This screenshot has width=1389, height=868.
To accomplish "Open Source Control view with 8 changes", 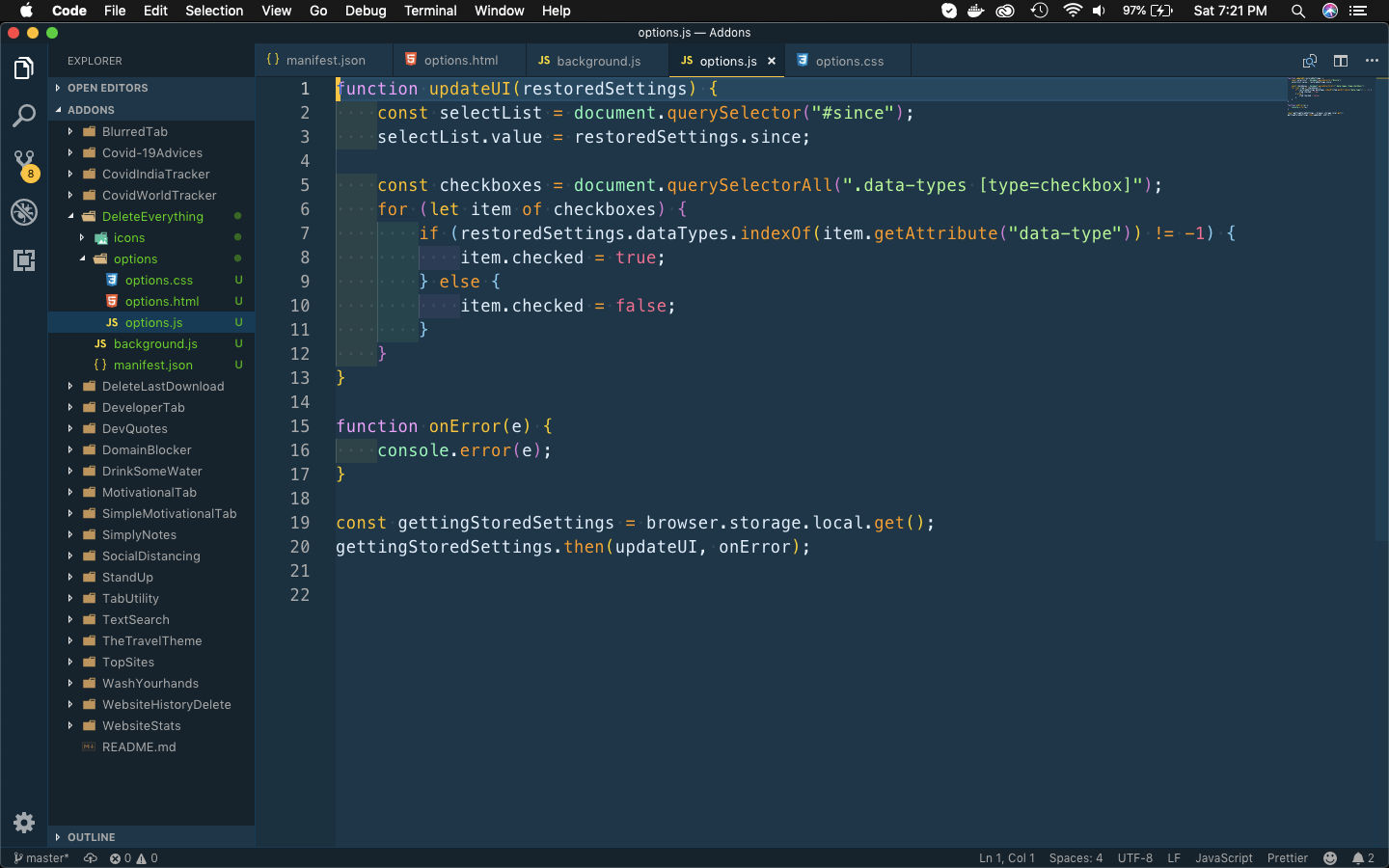I will tap(24, 164).
